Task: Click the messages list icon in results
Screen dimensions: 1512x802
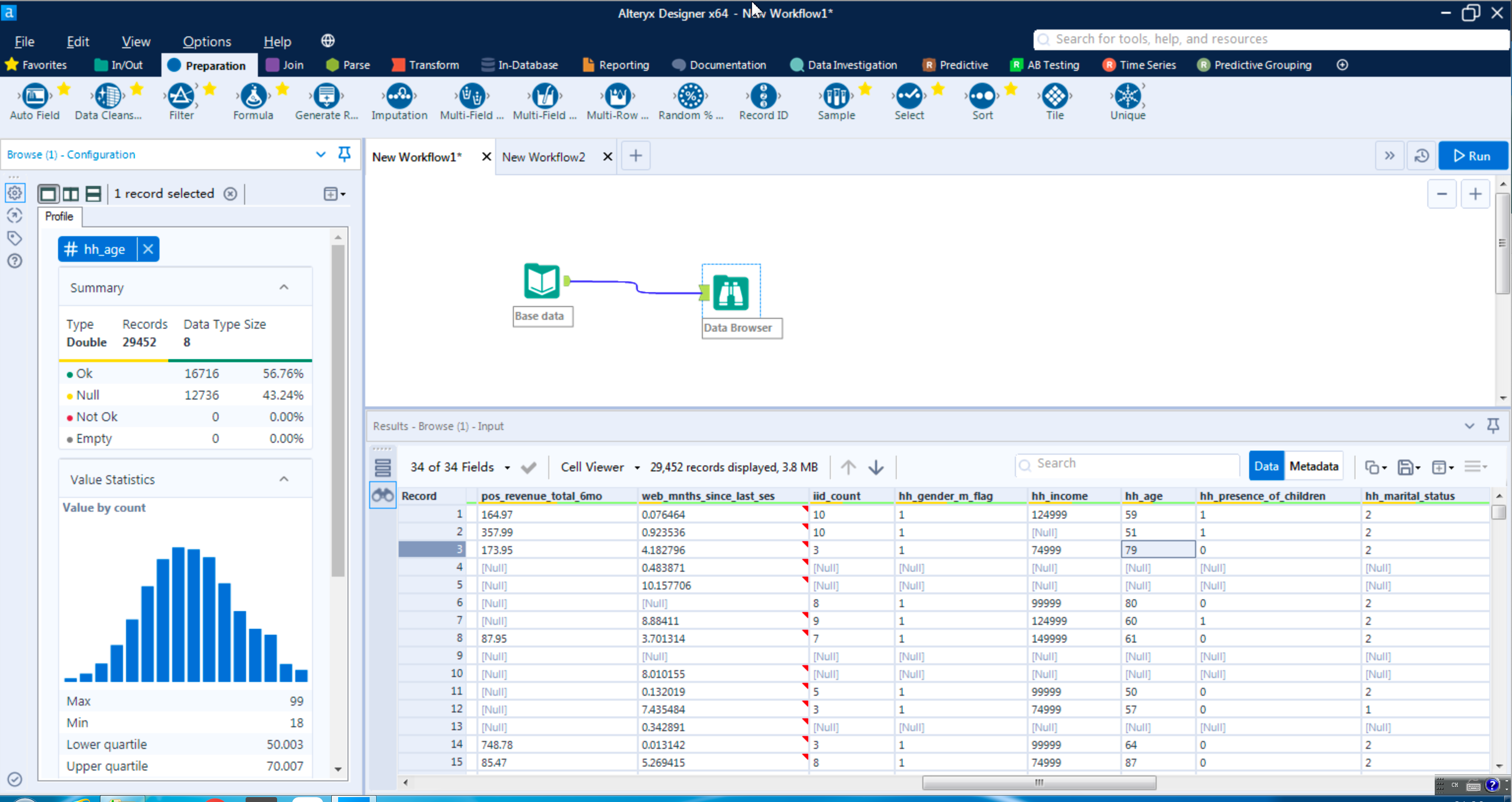Action: pos(382,467)
